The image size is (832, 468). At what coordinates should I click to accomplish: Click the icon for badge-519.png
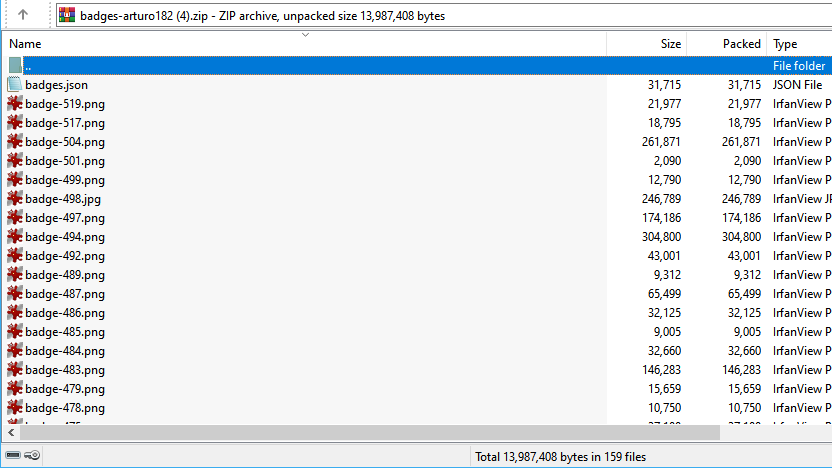point(15,103)
